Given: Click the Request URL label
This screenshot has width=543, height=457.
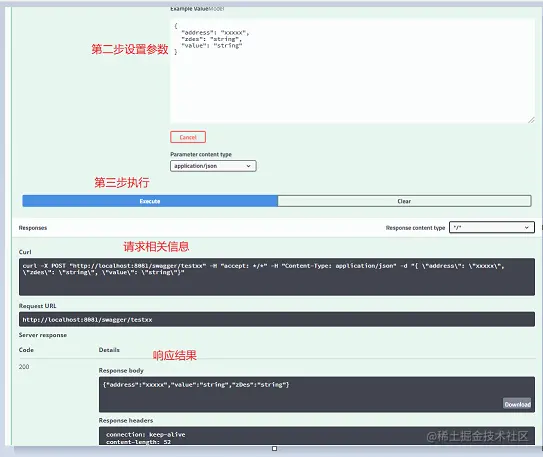Looking at the screenshot, I should point(37,306).
